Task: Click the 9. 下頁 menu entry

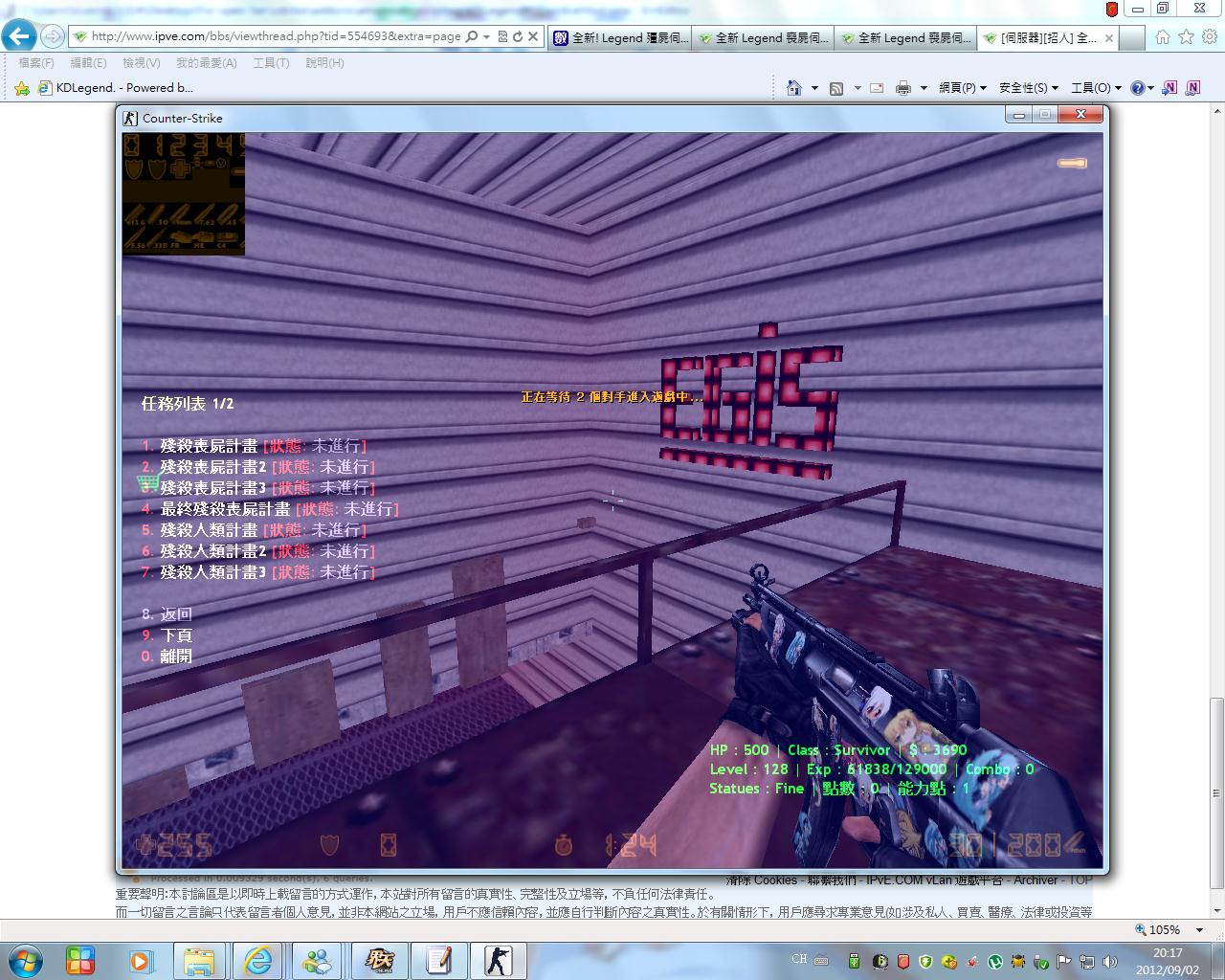Action: pyautogui.click(x=167, y=635)
